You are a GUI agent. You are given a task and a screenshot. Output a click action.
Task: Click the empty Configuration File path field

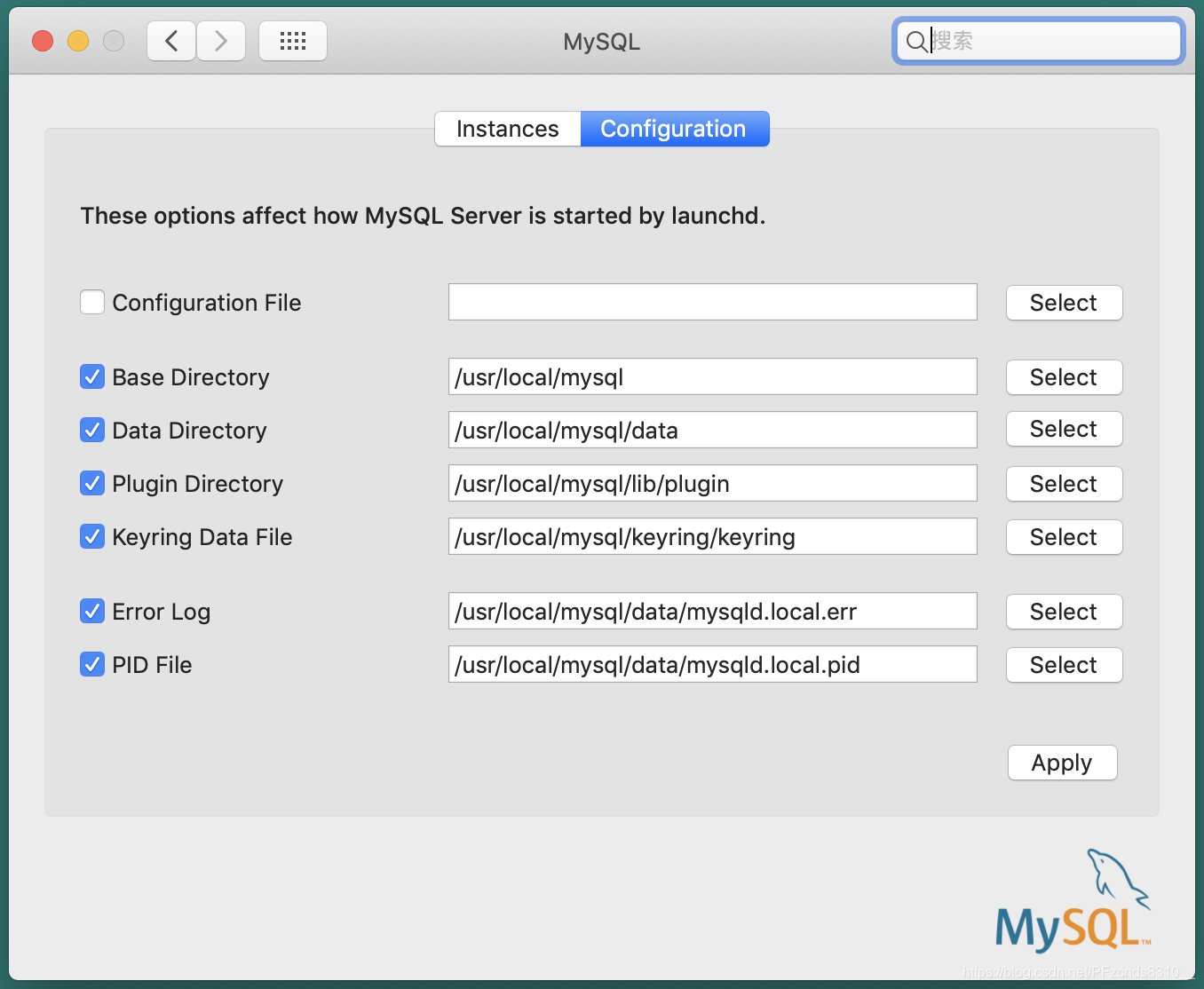(x=713, y=302)
